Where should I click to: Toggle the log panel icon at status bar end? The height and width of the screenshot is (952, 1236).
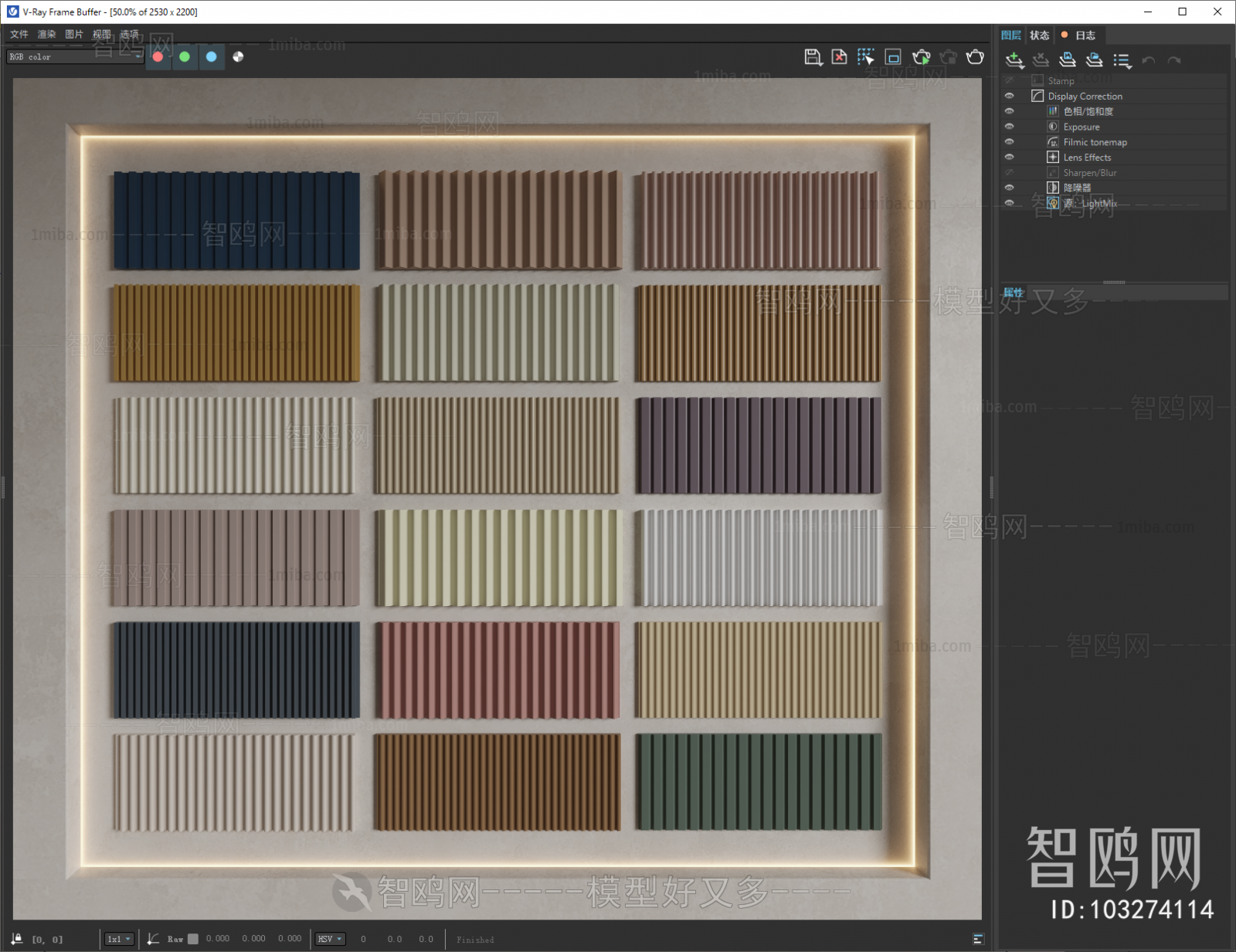[978, 939]
